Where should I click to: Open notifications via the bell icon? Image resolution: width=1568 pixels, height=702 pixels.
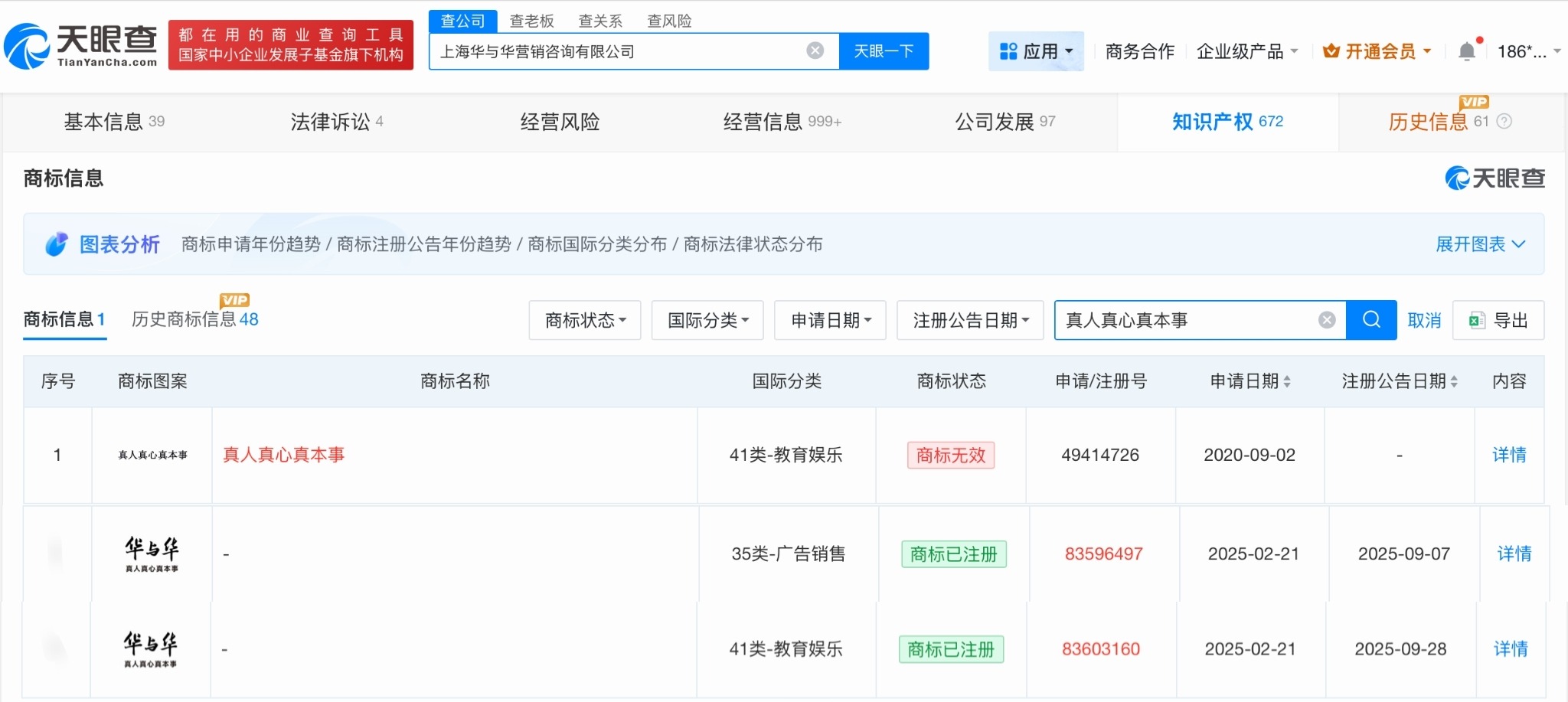1467,50
